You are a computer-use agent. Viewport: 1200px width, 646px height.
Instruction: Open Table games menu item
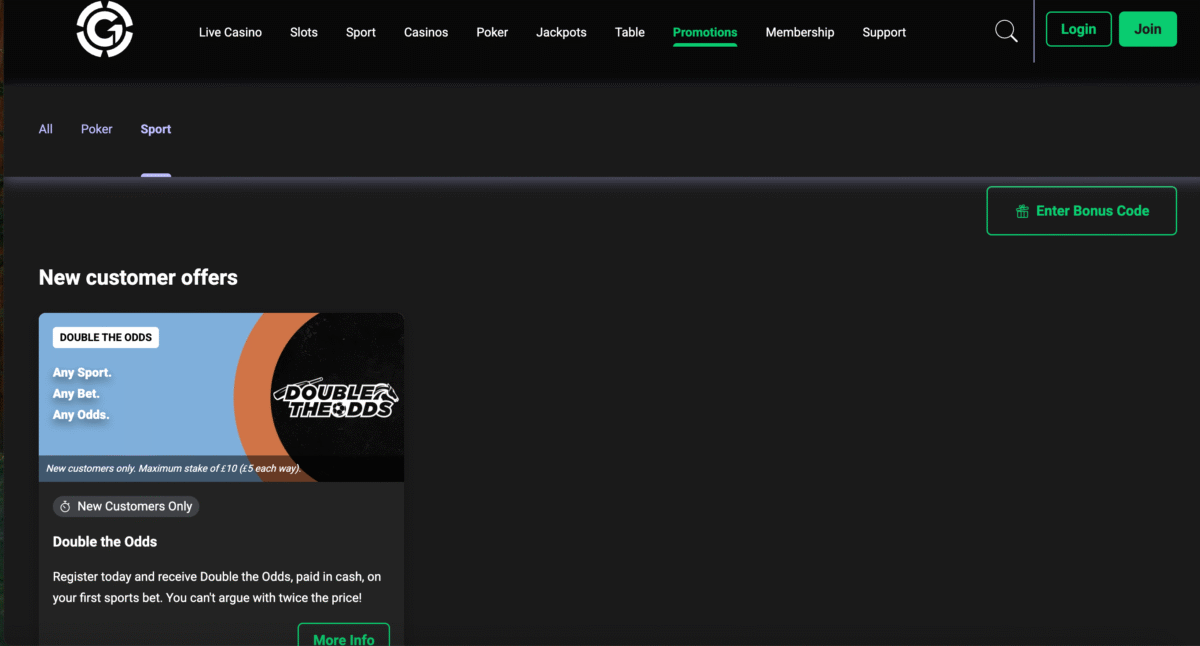click(x=630, y=32)
